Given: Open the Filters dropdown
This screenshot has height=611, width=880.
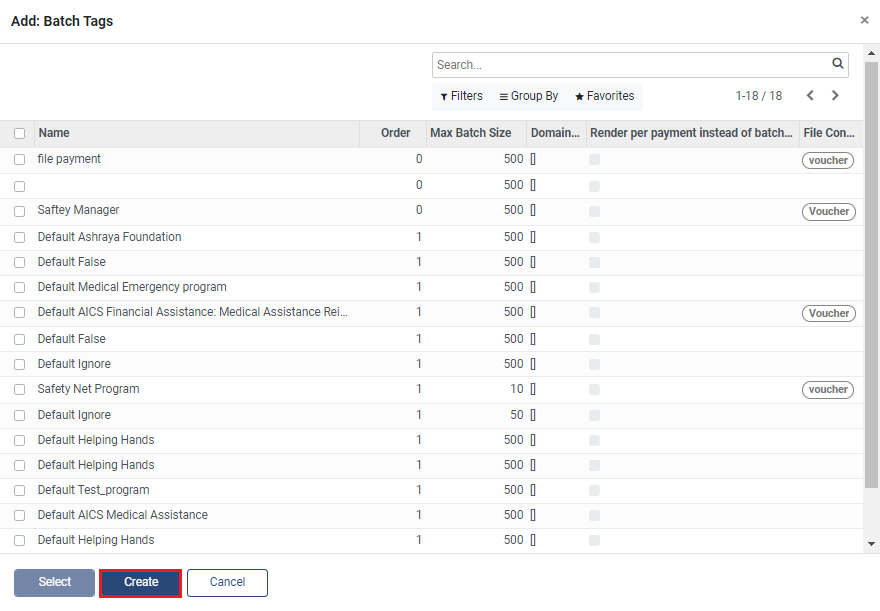Looking at the screenshot, I should 461,96.
